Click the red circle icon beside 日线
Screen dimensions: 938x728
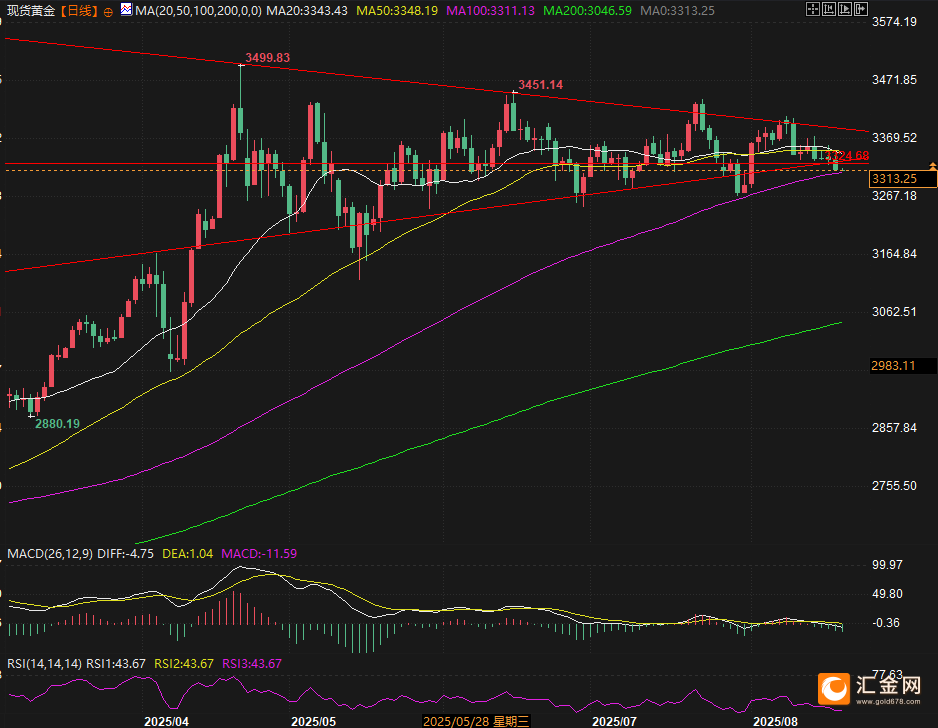pyautogui.click(x=108, y=11)
